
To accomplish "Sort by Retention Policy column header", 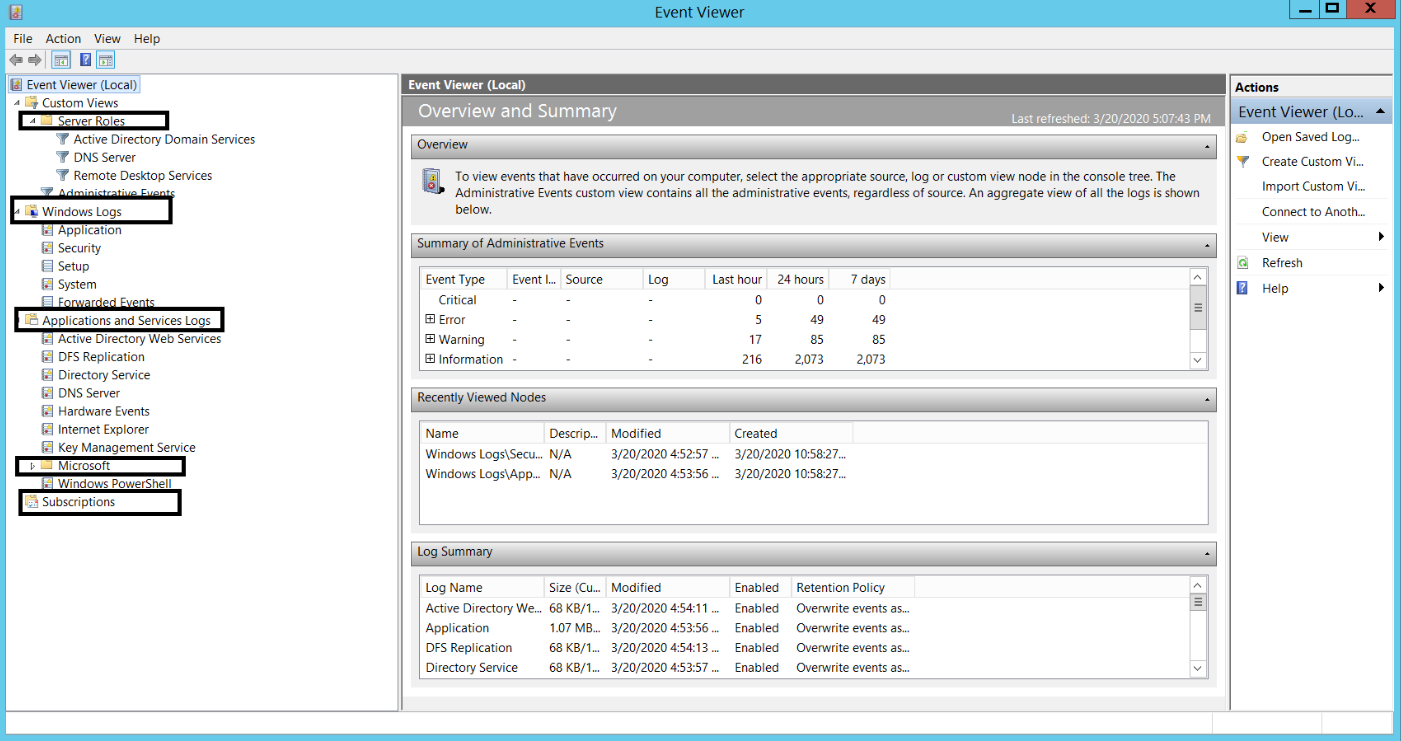I will point(853,587).
